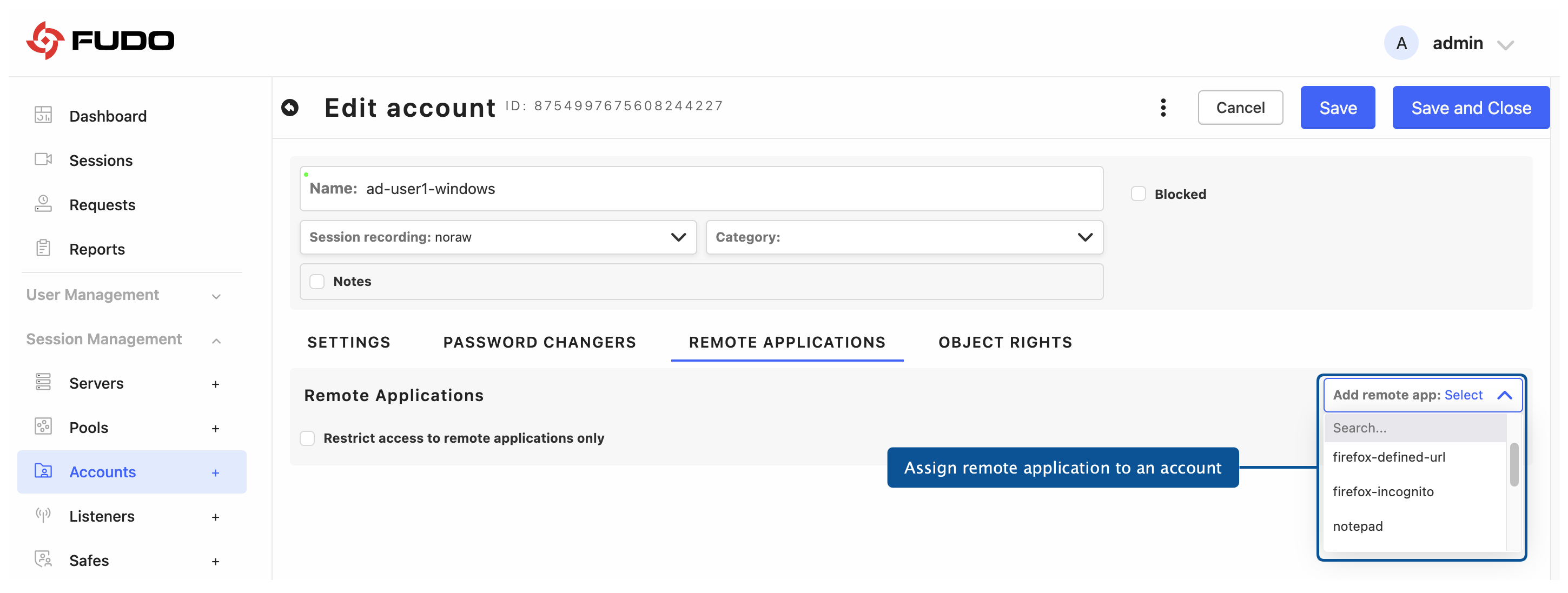Open Requests via its sidebar icon
This screenshot has width=1568, height=593.
pyautogui.click(x=43, y=204)
